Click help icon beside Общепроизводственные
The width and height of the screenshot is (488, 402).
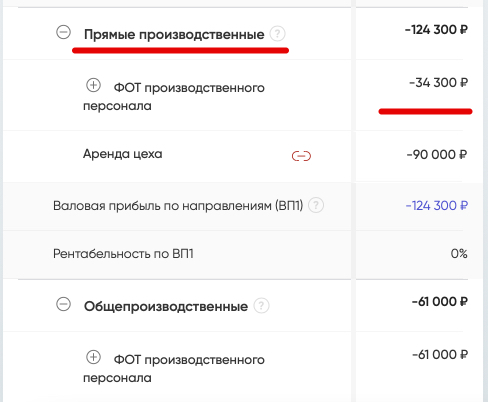click(261, 306)
